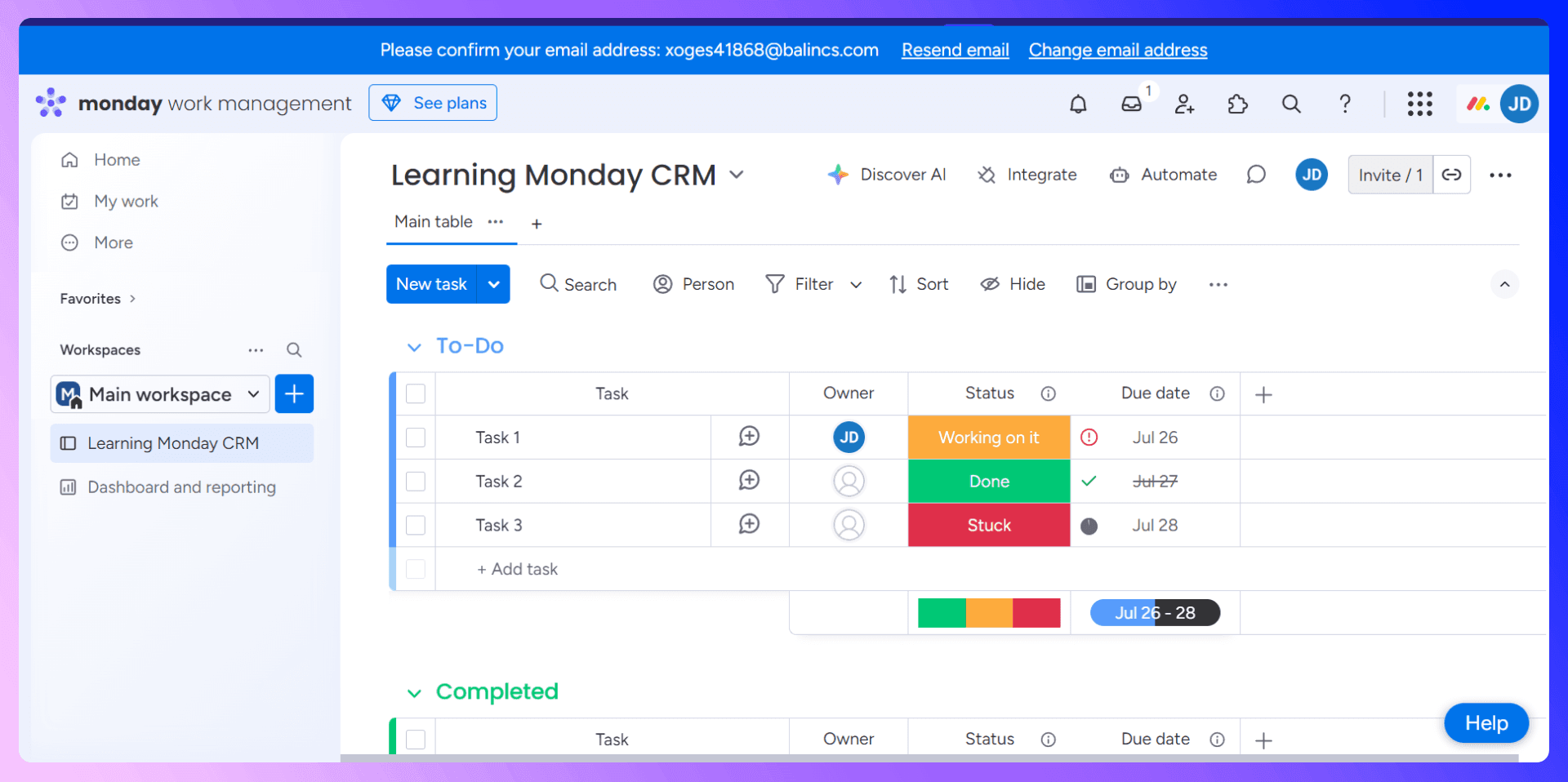Click Resend email link
This screenshot has height=782, width=1568.
[955, 50]
